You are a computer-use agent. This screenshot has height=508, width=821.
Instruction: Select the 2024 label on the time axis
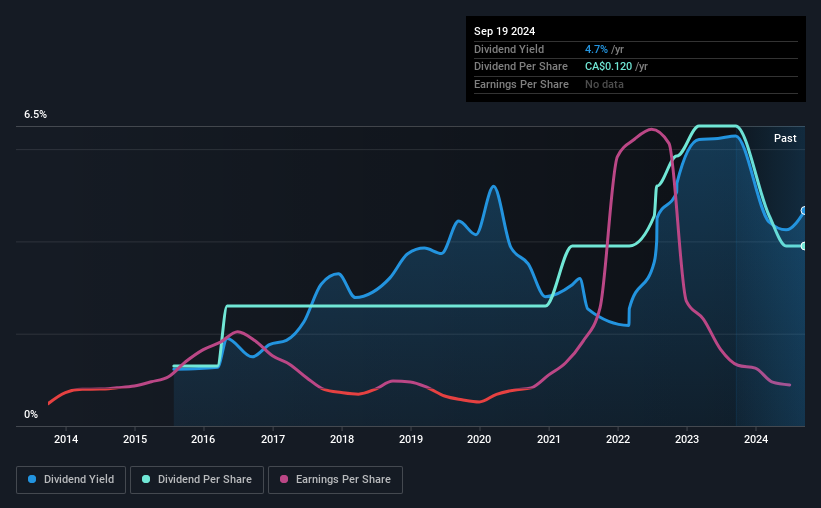pos(756,439)
